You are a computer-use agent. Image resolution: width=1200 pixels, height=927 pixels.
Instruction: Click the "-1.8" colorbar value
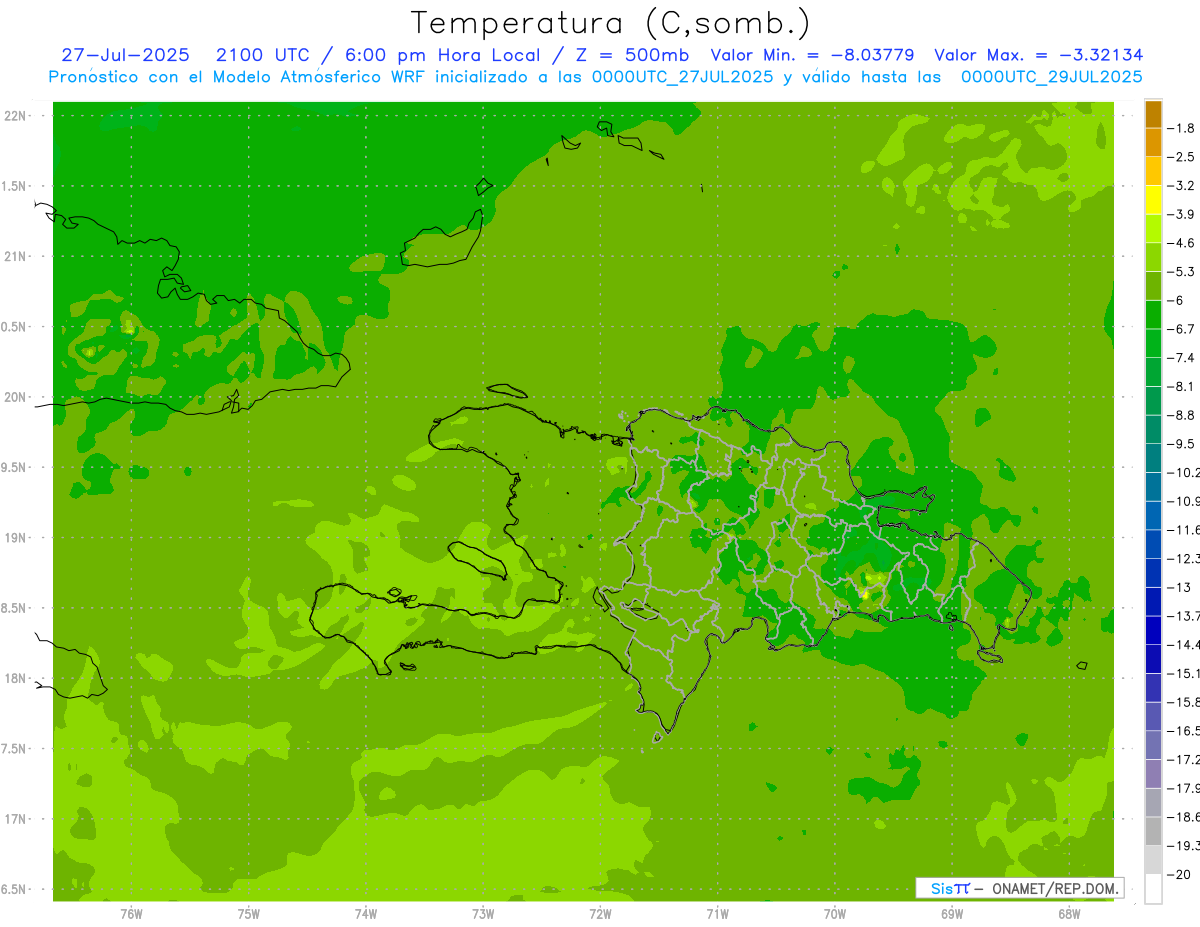click(x=1182, y=128)
